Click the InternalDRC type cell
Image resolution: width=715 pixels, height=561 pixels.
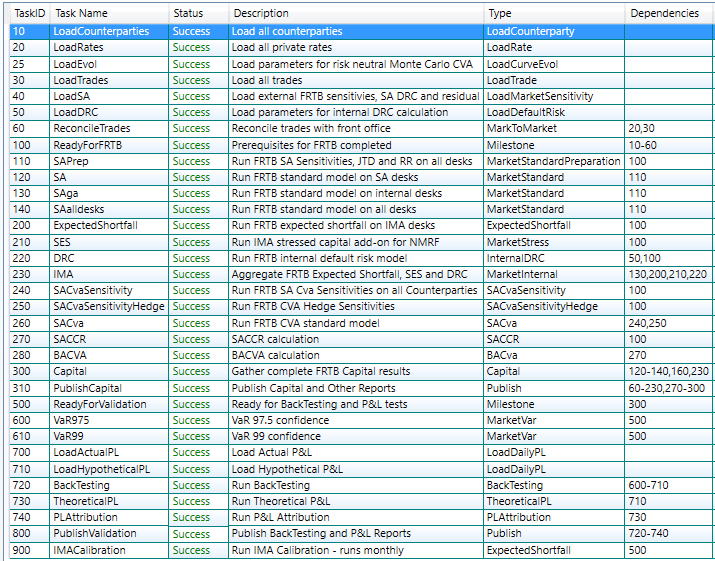(x=554, y=258)
